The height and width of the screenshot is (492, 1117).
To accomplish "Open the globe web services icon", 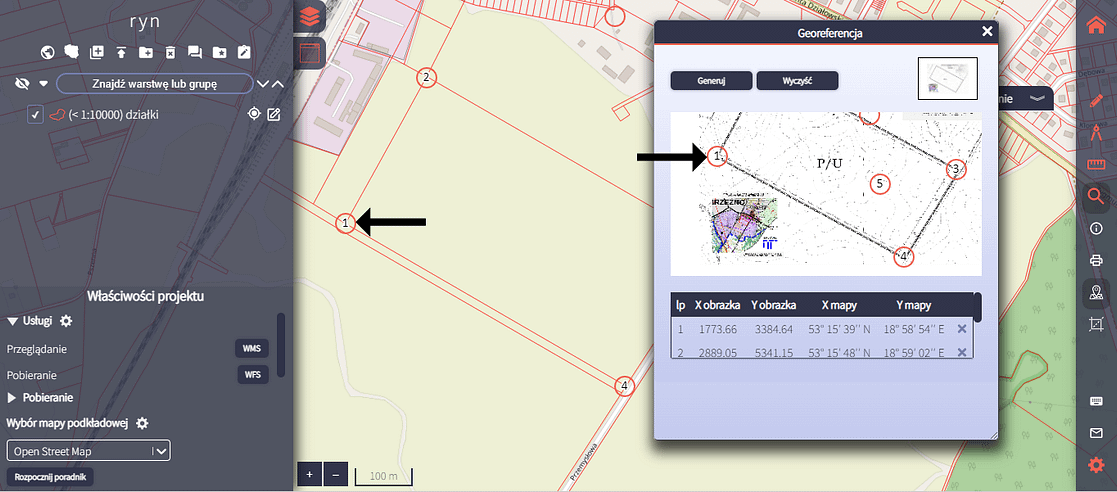I will point(48,52).
